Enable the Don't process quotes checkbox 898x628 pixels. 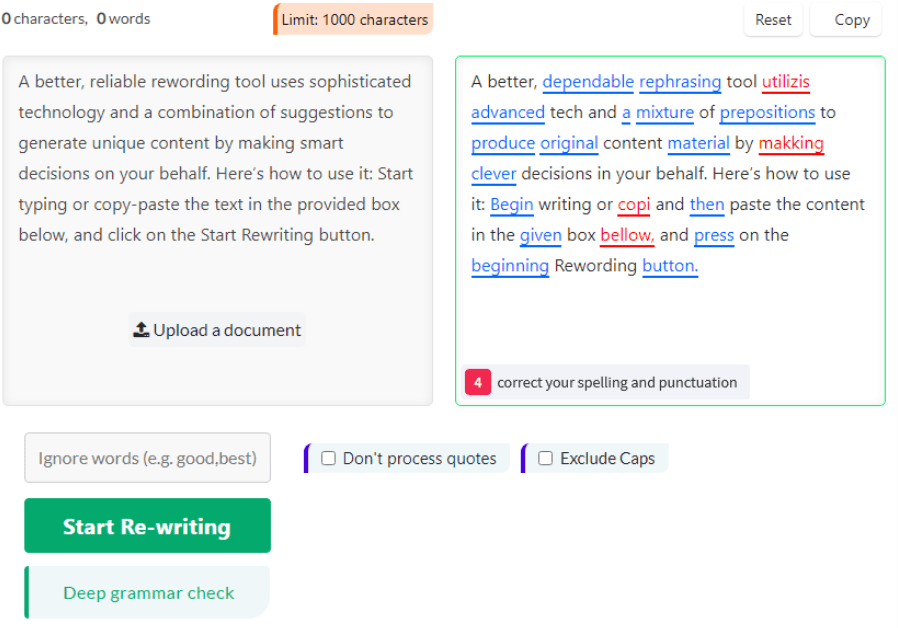coord(328,458)
